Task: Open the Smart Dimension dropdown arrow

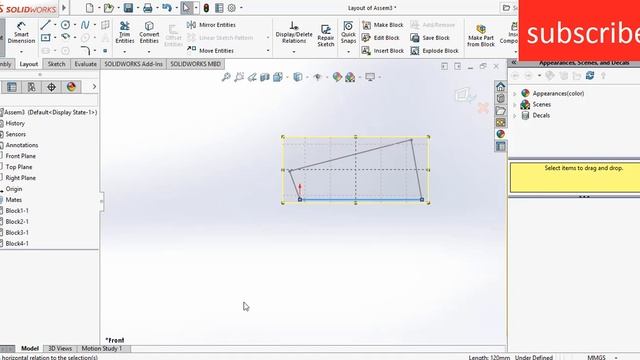Action: pyautogui.click(x=21, y=52)
